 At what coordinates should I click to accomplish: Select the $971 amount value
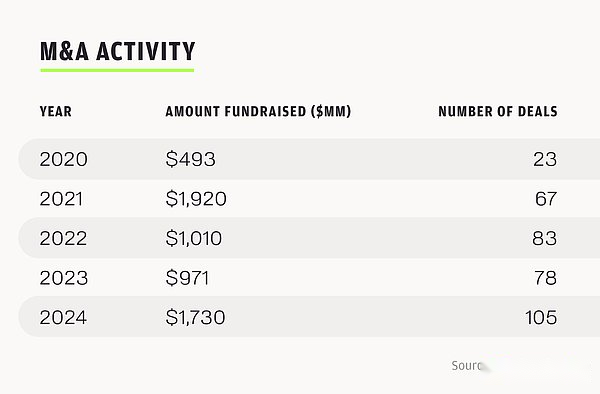(188, 278)
